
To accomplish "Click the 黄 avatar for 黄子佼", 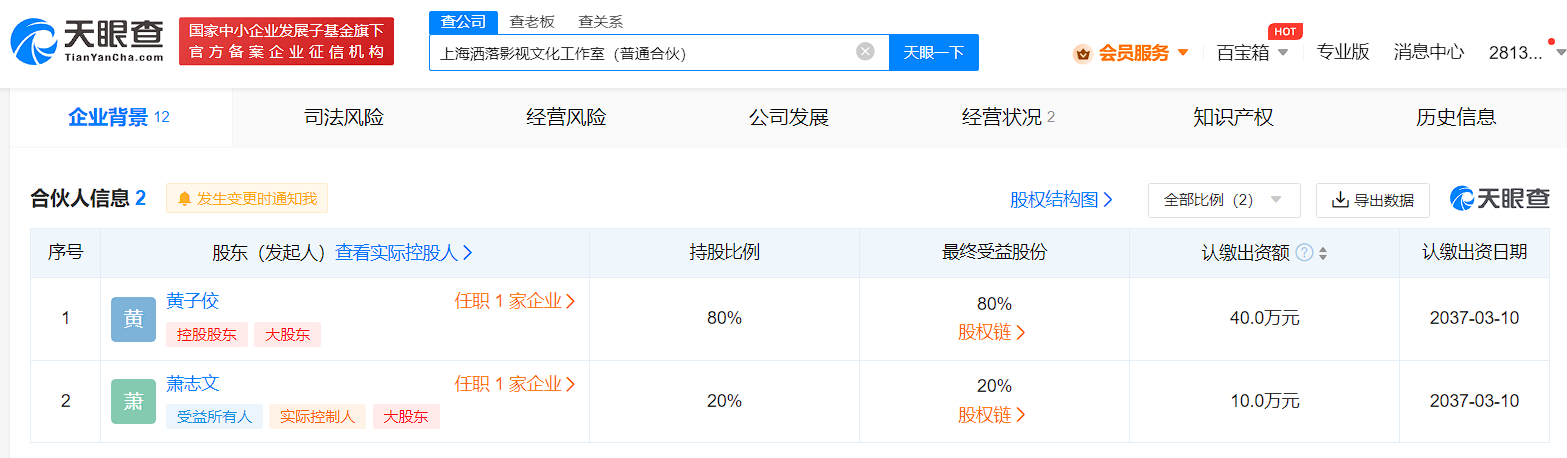I will click(x=133, y=319).
